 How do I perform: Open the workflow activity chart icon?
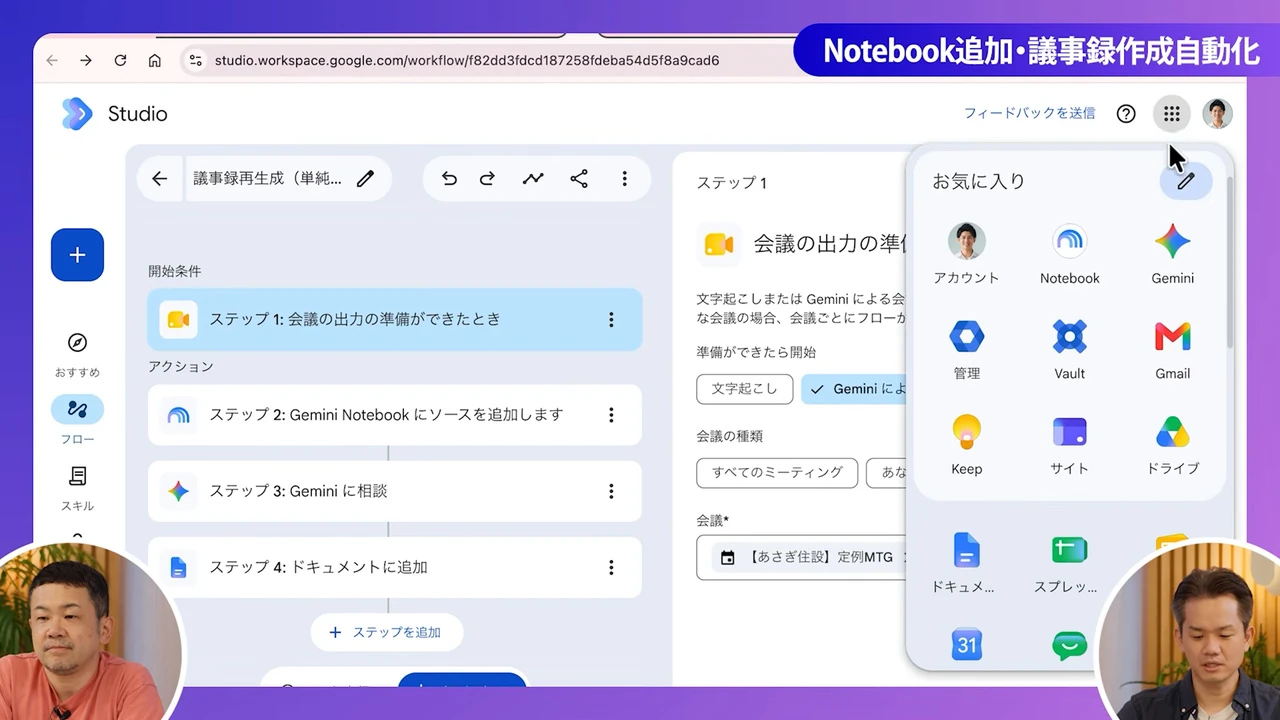pos(533,179)
